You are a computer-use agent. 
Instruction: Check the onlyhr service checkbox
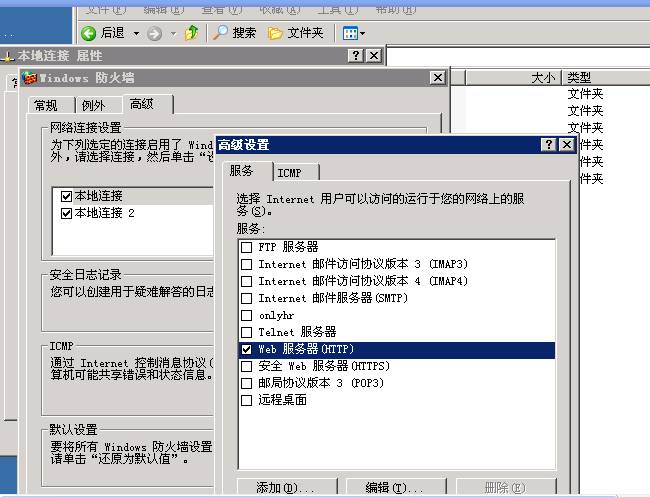click(x=247, y=315)
